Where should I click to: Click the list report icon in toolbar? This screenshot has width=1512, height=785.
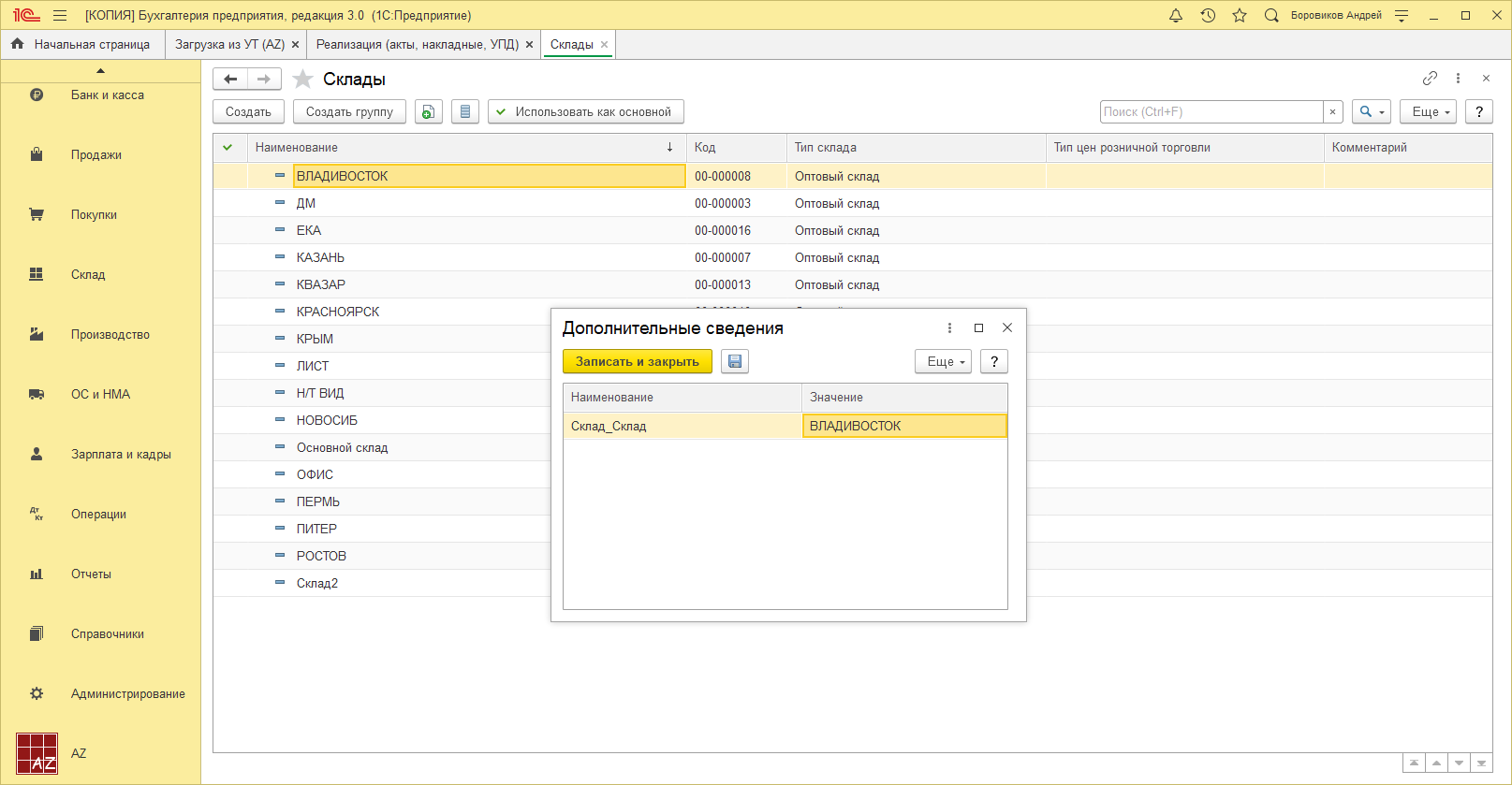(465, 111)
